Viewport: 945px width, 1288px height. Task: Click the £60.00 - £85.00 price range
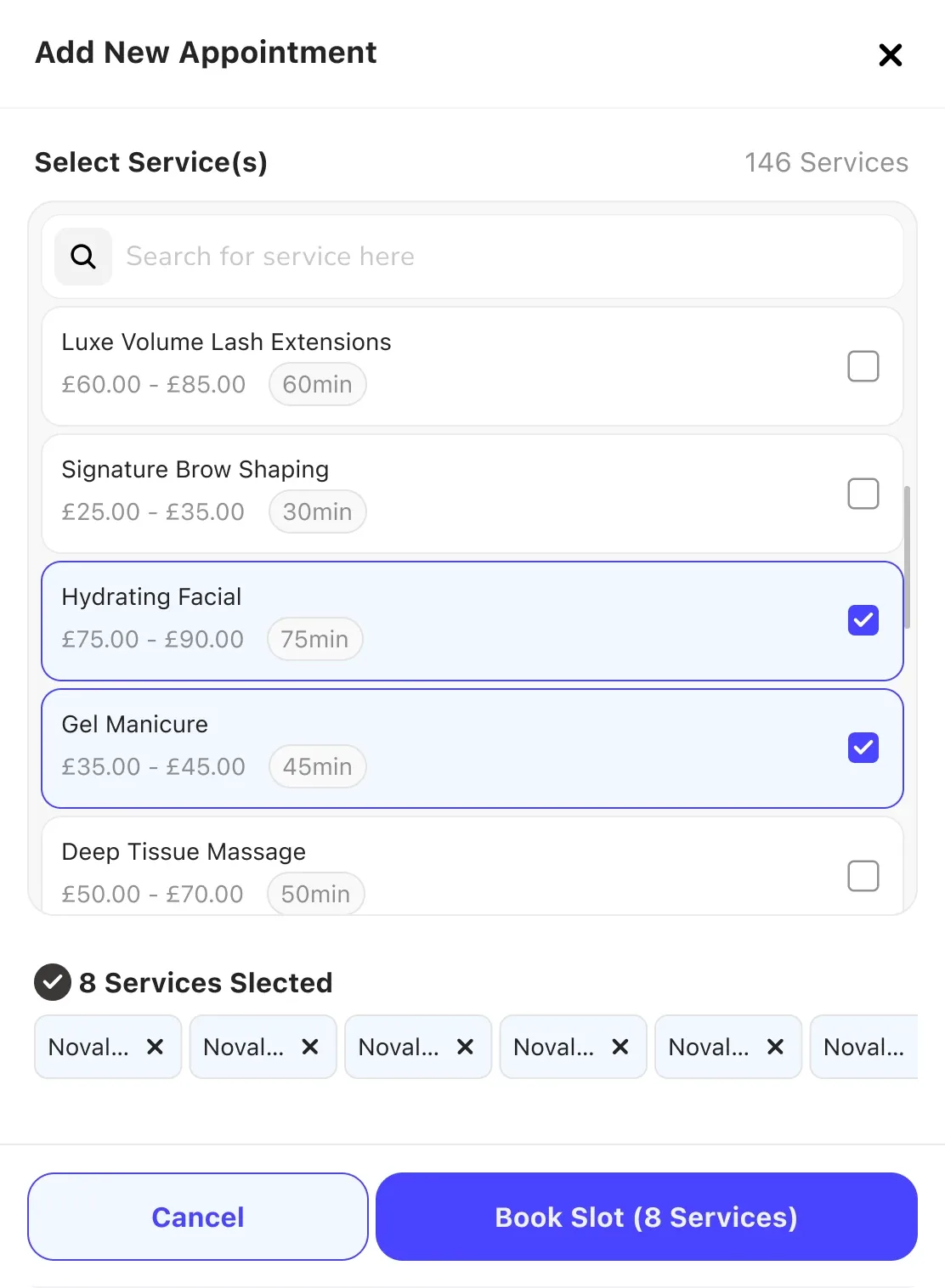click(x=154, y=384)
